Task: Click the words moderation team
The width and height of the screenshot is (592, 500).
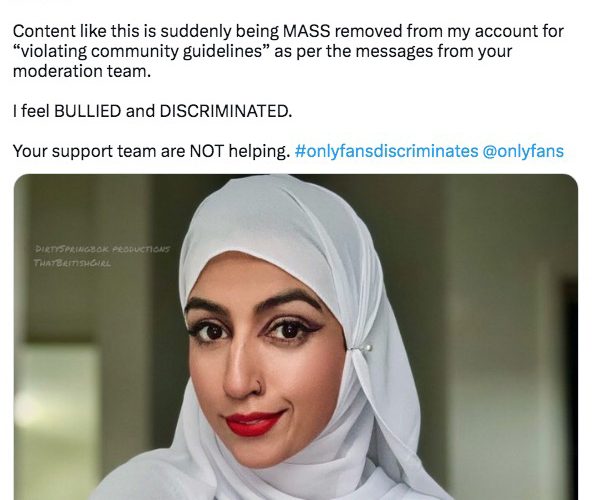Action: (x=82, y=71)
